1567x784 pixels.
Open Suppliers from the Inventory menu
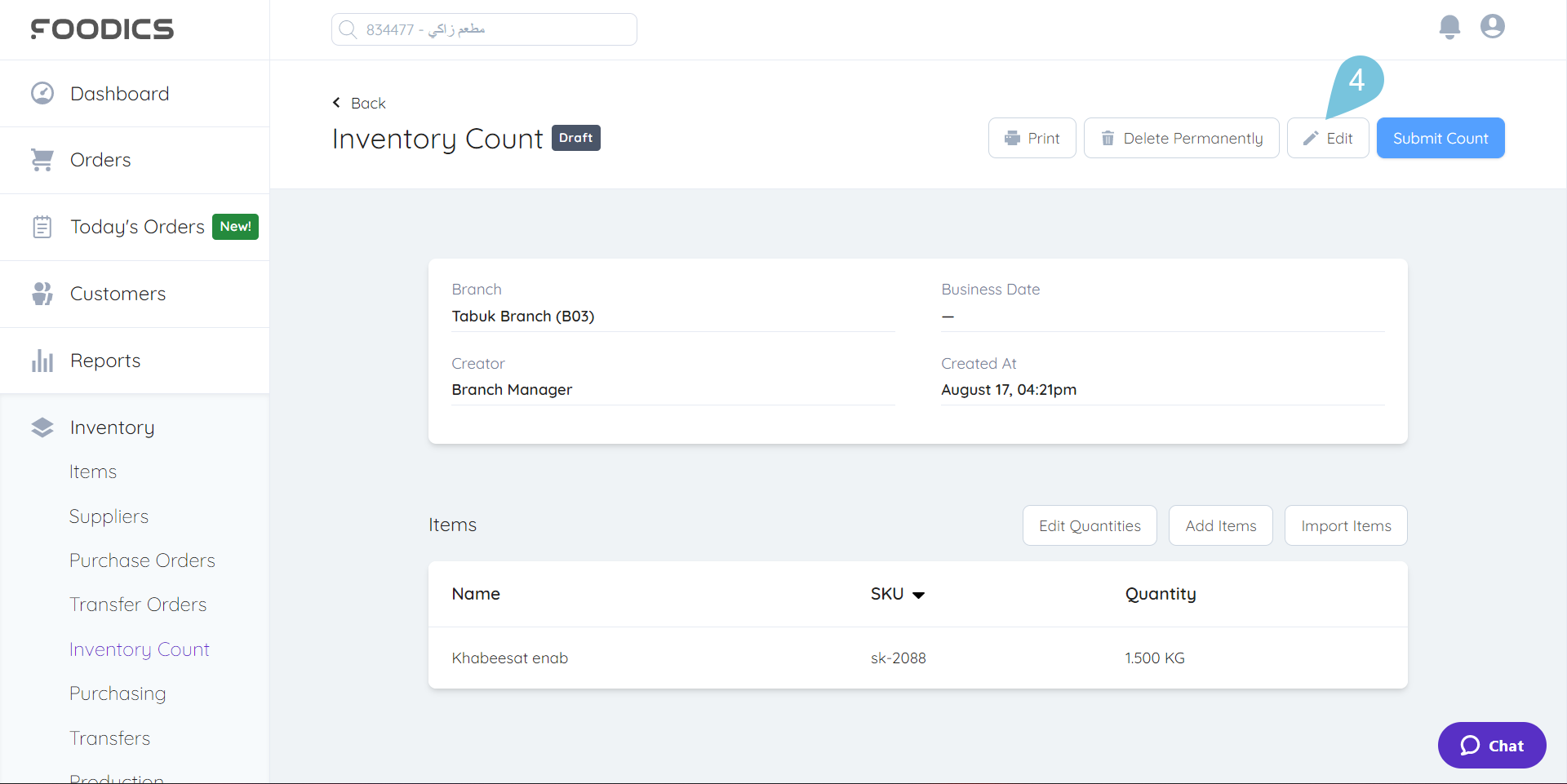(109, 516)
